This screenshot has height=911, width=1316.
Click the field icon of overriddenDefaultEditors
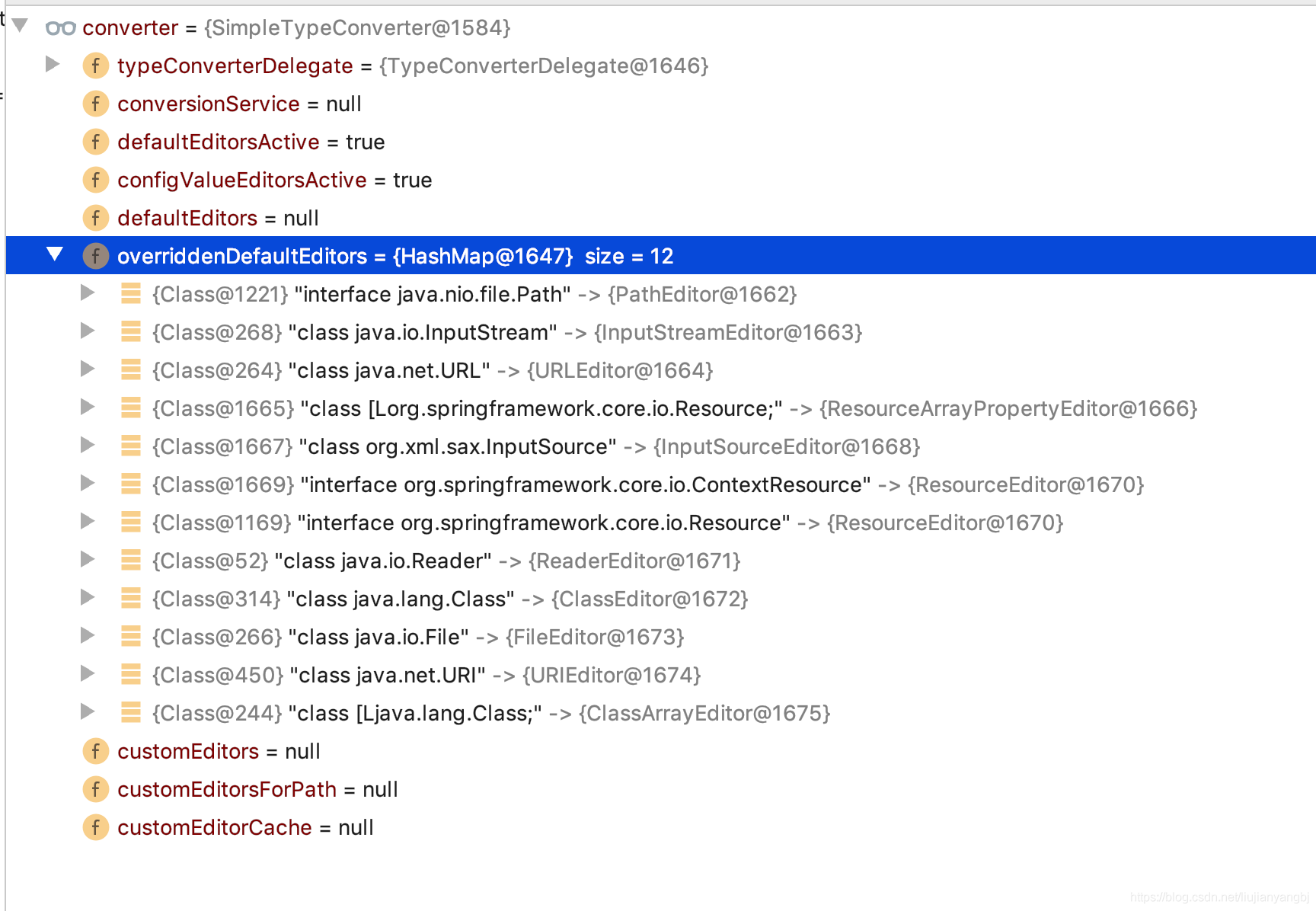point(95,256)
